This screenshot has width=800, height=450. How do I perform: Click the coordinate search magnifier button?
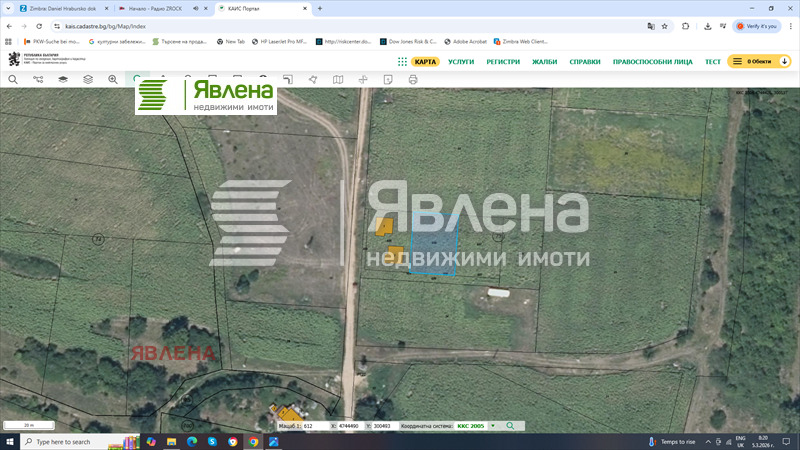point(510,426)
